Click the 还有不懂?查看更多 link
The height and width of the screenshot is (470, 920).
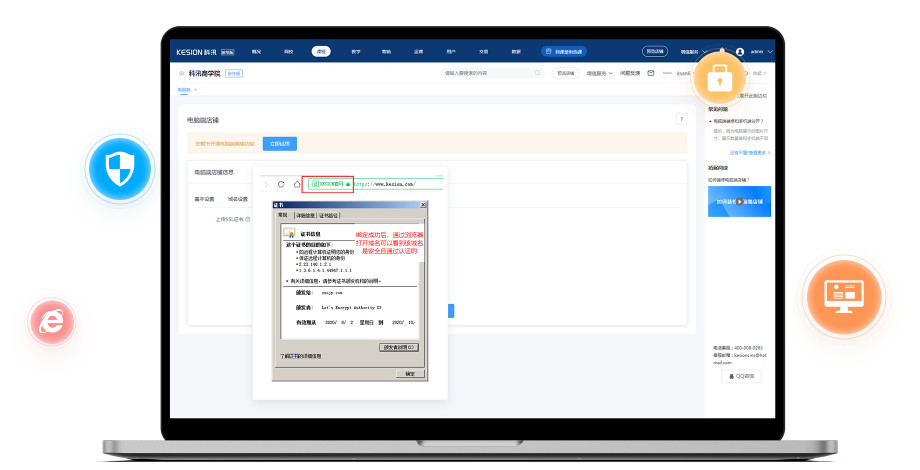click(x=750, y=153)
